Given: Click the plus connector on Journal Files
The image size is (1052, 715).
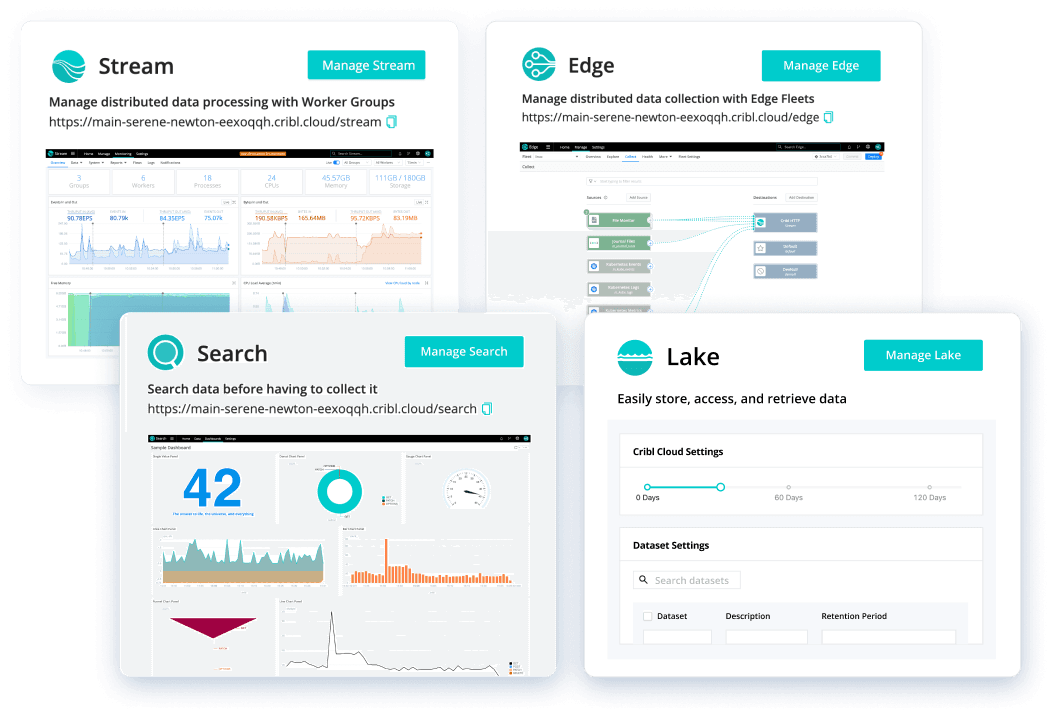Looking at the screenshot, I should (x=650, y=243).
